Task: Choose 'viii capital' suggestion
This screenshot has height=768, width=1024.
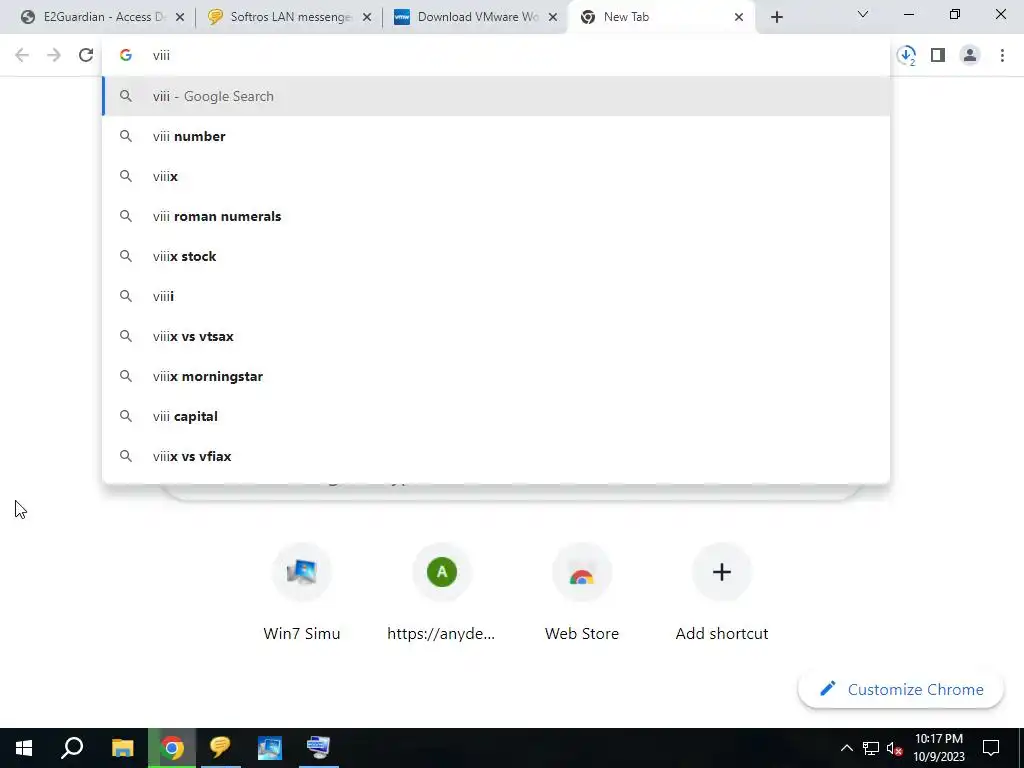Action: click(x=496, y=416)
